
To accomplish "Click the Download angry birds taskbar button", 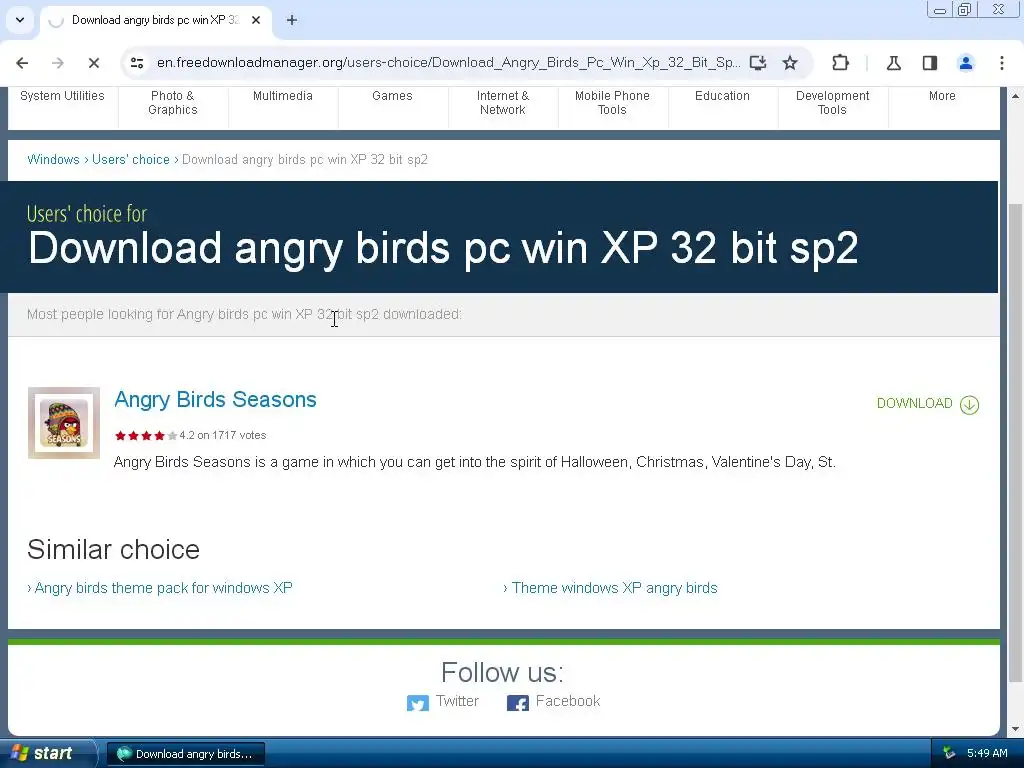I will [x=186, y=754].
